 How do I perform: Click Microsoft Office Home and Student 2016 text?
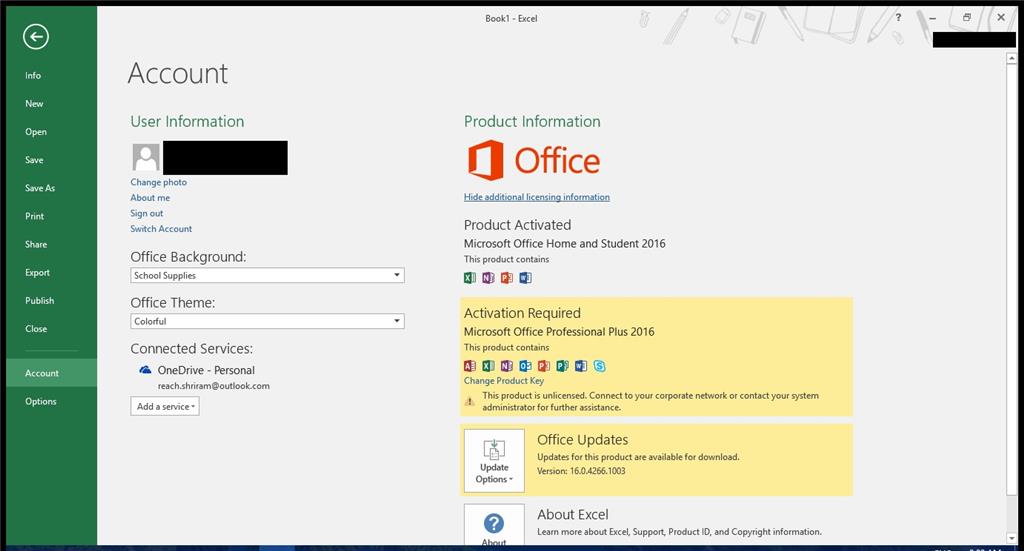[564, 244]
